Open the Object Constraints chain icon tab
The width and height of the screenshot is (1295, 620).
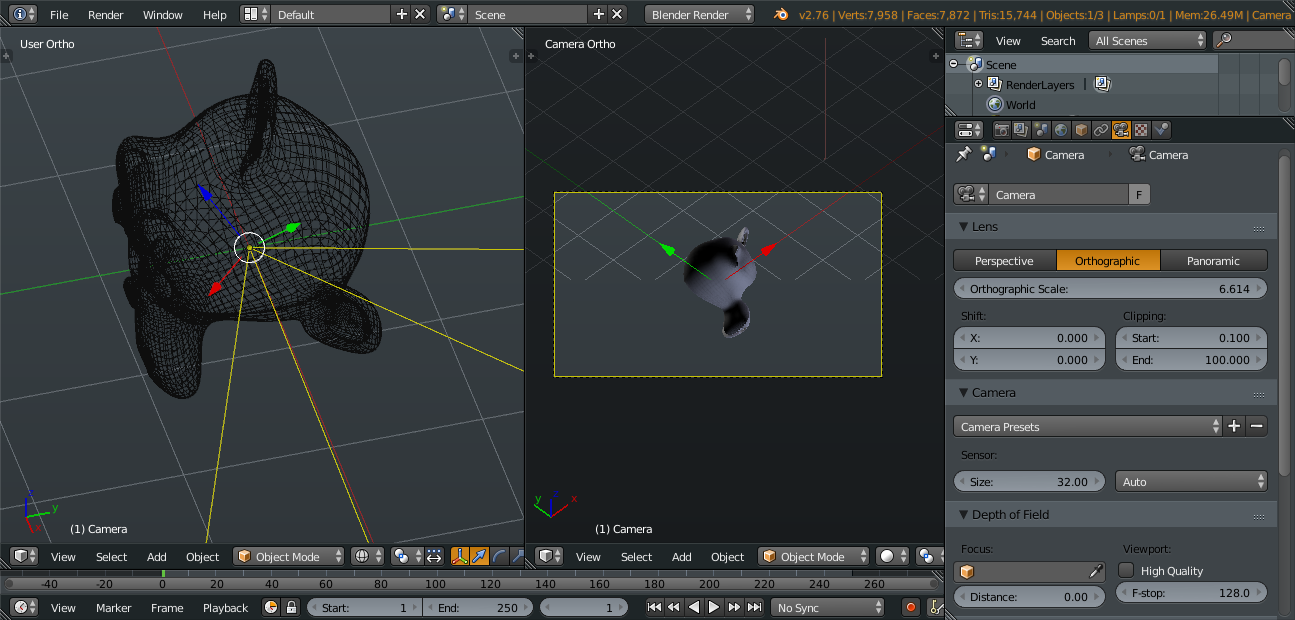[x=1101, y=130]
